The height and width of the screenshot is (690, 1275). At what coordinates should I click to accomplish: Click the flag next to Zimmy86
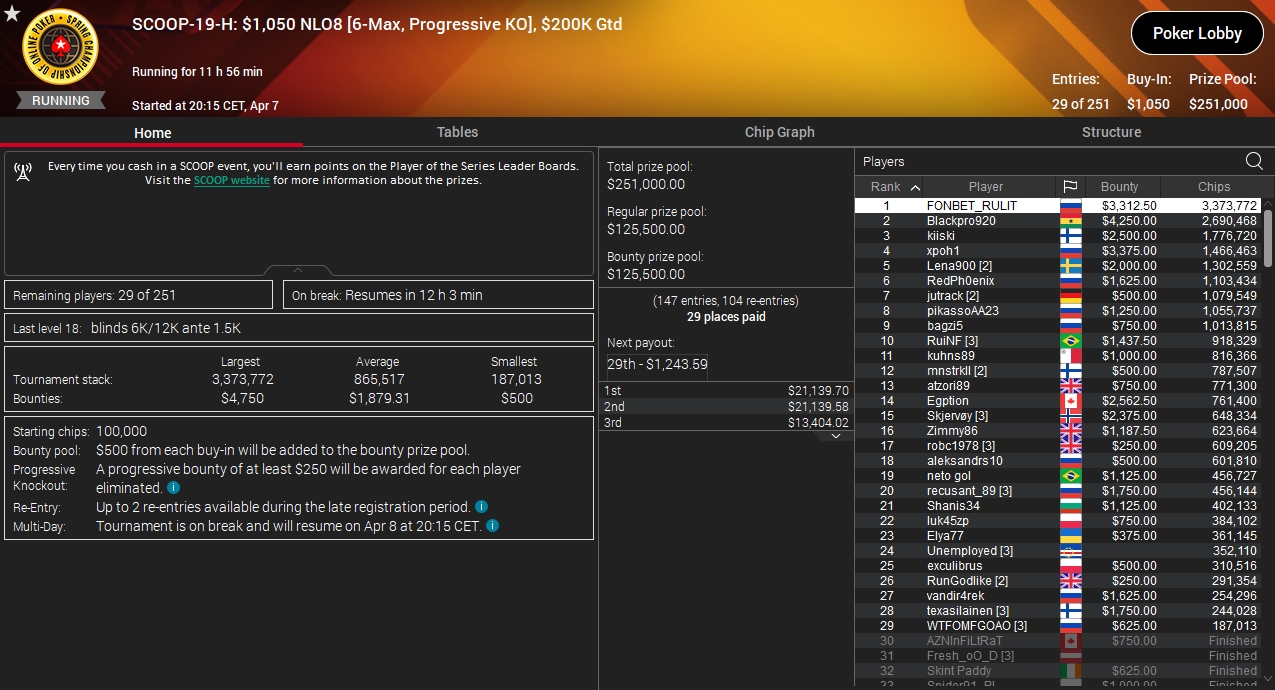(x=1070, y=431)
